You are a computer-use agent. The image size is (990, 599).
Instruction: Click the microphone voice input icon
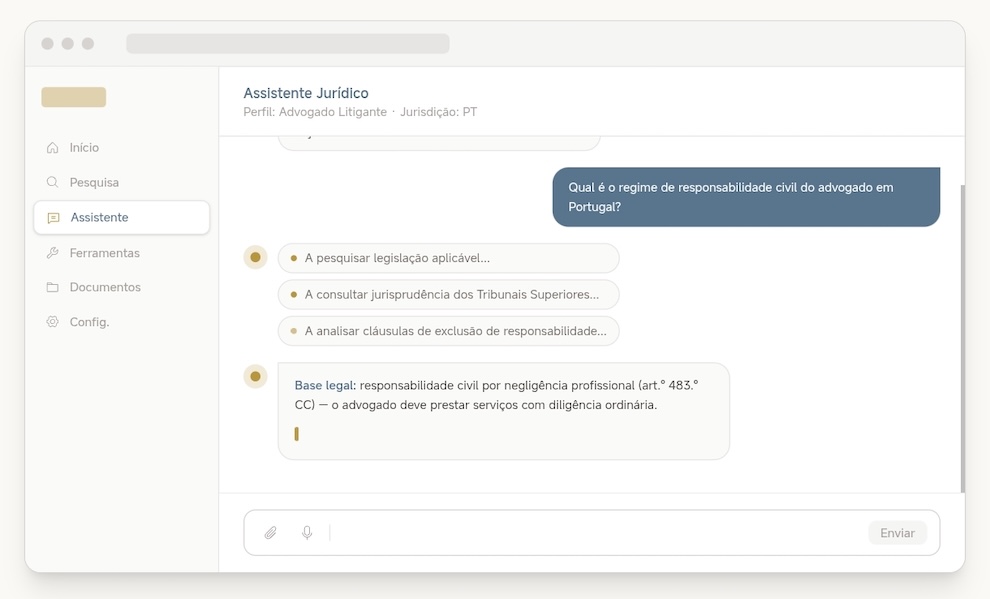click(307, 533)
